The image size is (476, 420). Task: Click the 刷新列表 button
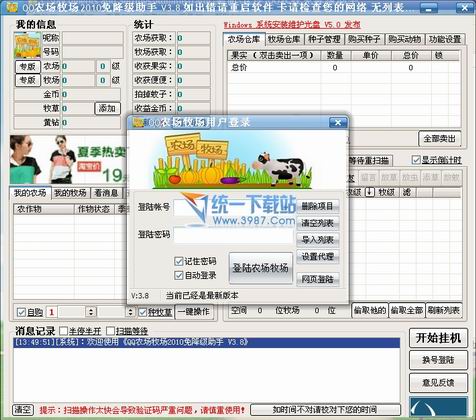[x=444, y=311]
